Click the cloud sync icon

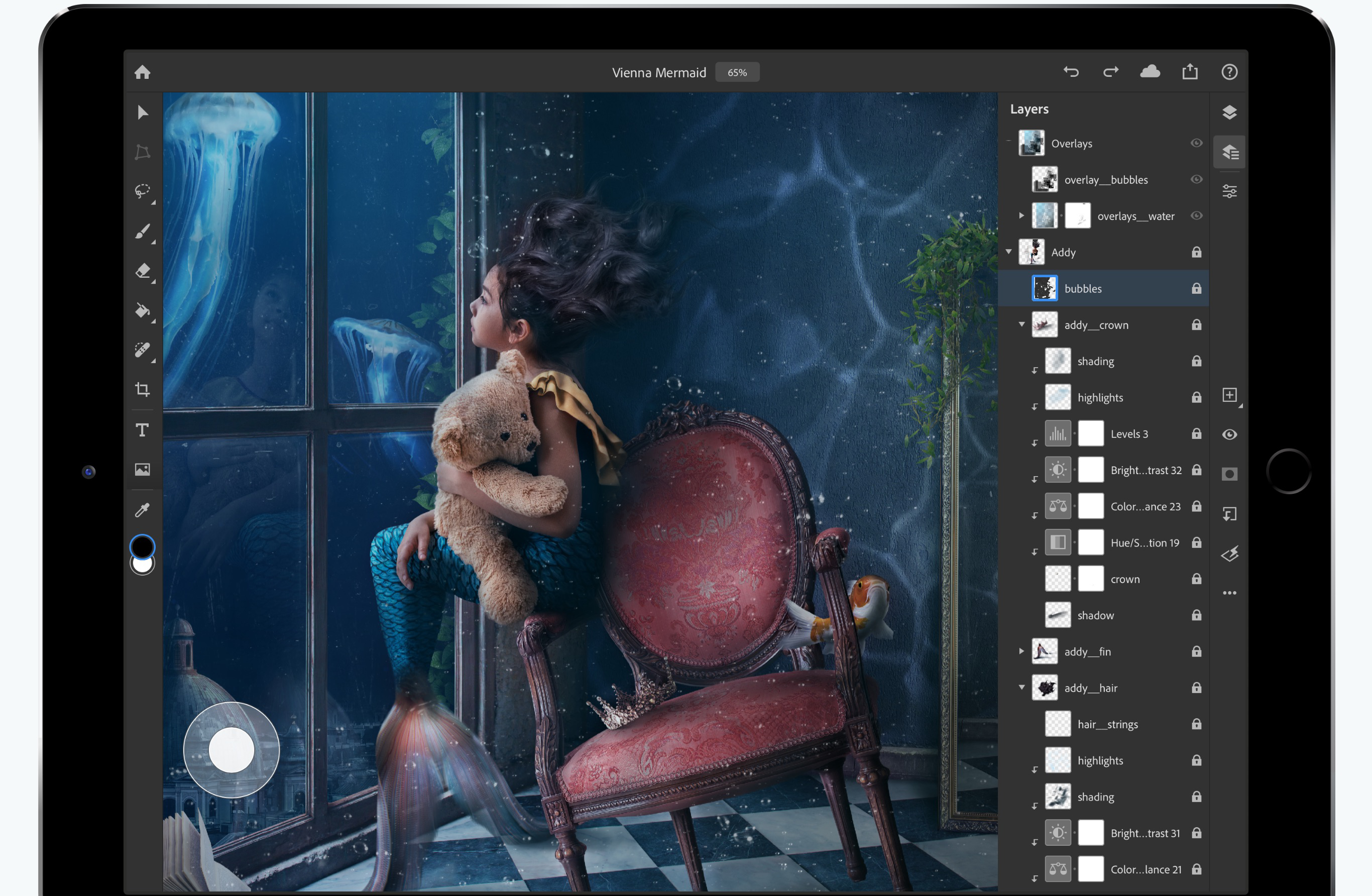pyautogui.click(x=1150, y=71)
